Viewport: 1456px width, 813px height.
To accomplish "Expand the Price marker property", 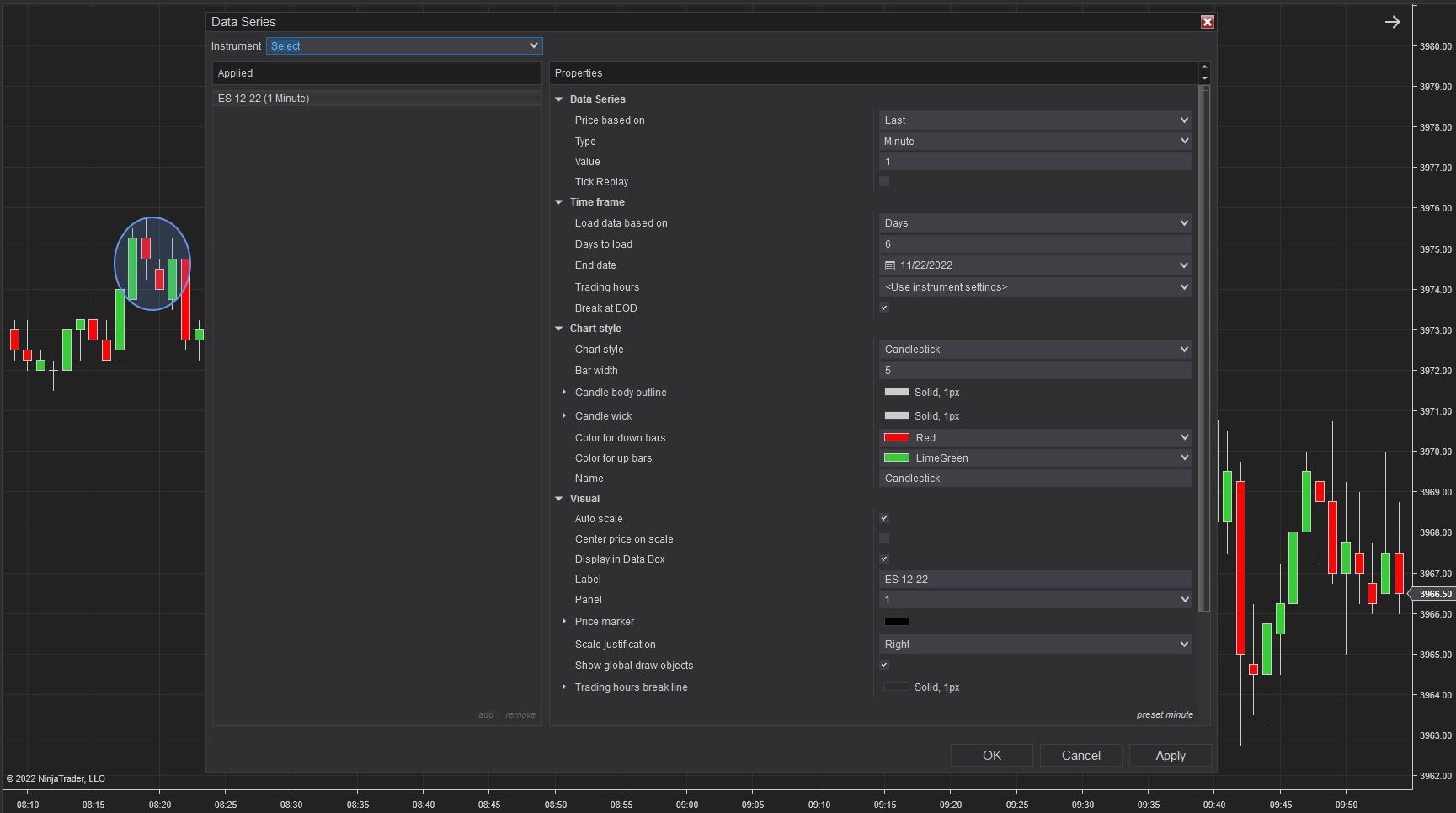I will (564, 622).
